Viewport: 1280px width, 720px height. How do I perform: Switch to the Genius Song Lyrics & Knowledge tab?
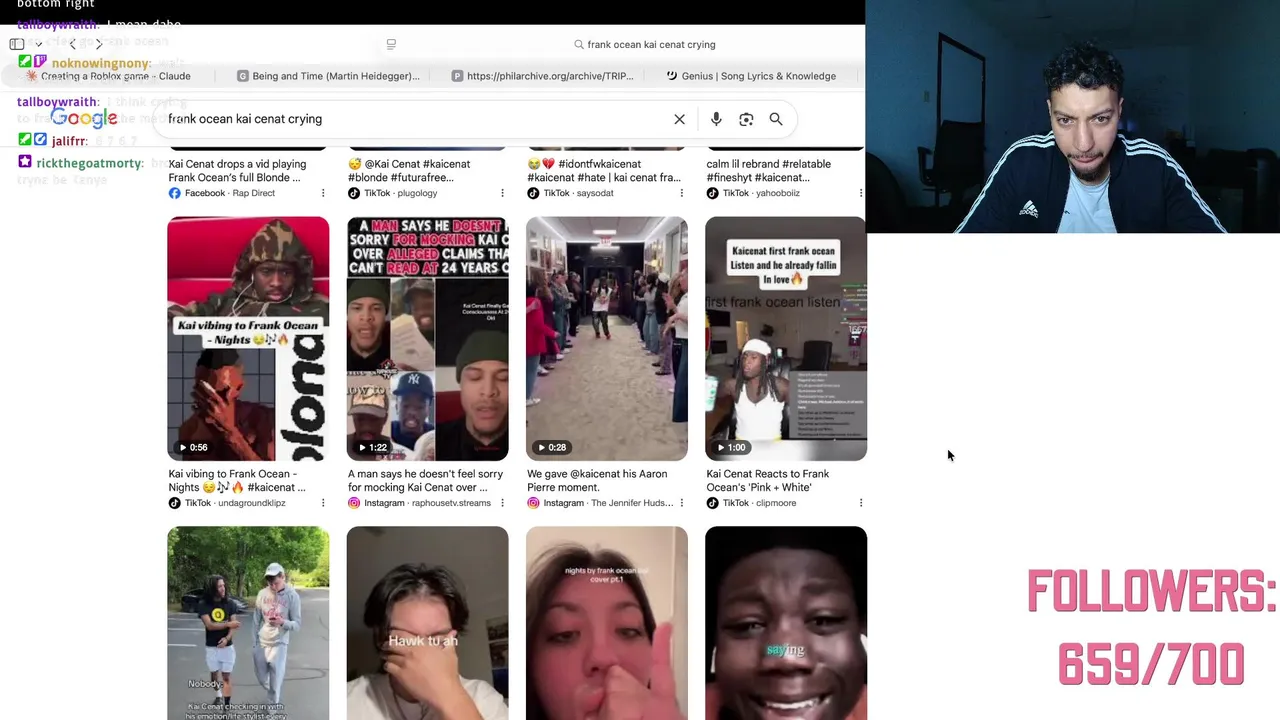point(751,76)
